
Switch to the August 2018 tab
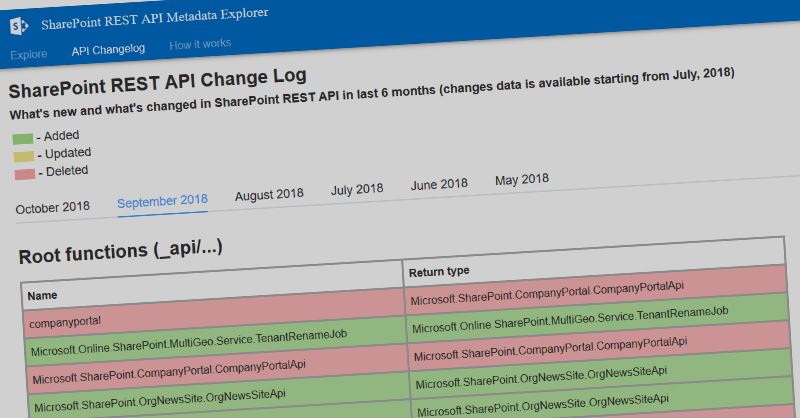pos(269,194)
